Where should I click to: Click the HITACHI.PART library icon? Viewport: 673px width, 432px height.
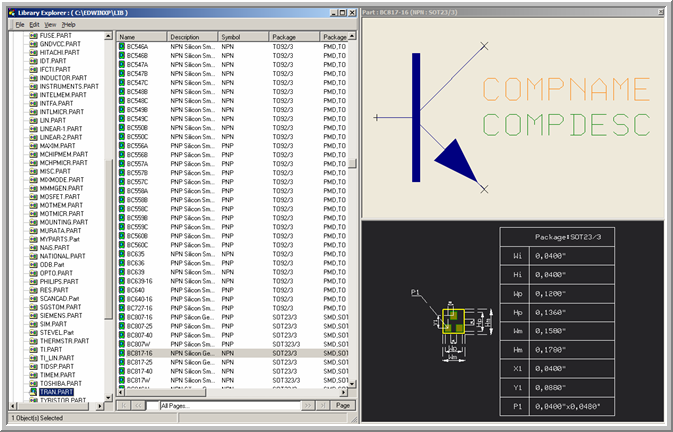click(33, 52)
